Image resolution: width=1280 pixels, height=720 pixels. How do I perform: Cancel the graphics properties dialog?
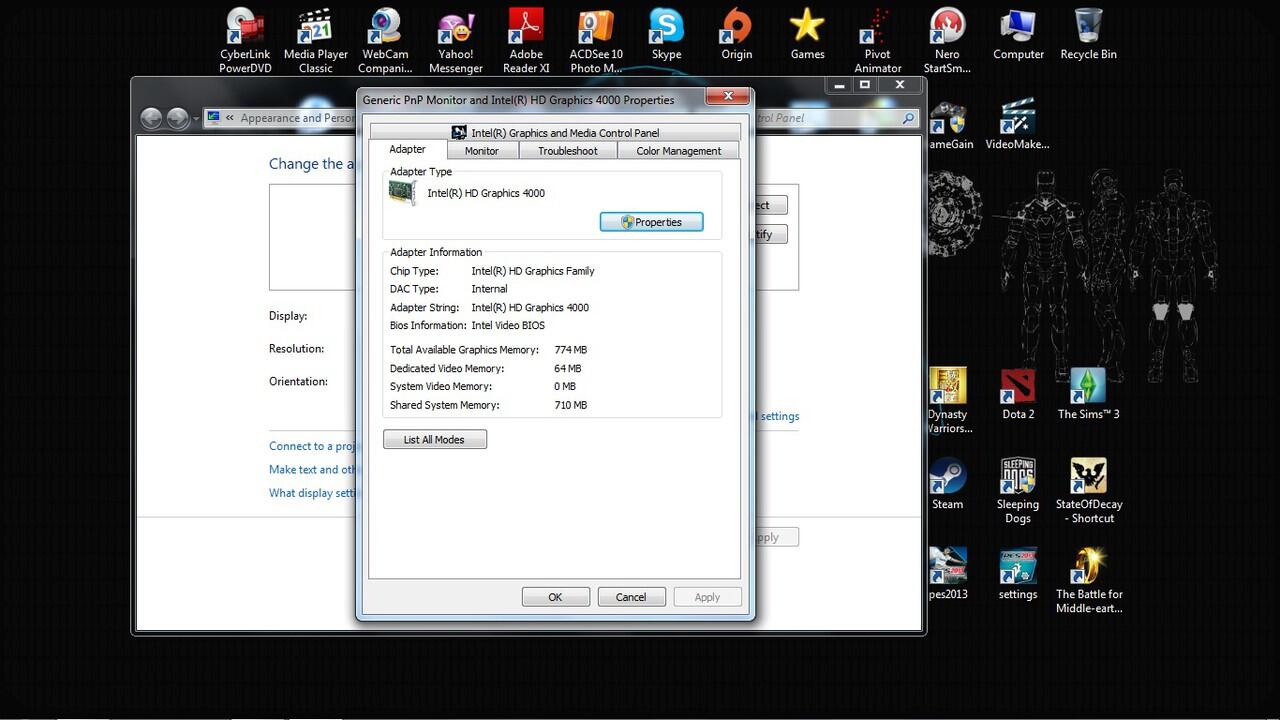(631, 597)
